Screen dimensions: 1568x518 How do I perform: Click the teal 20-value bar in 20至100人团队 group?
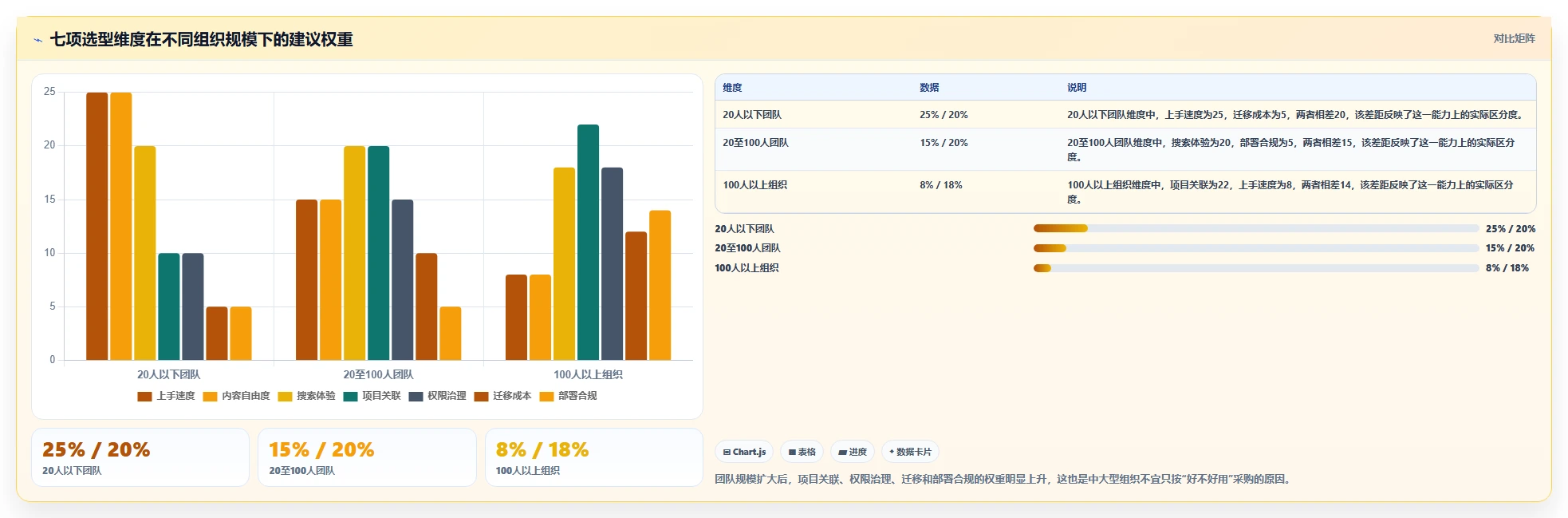point(378,253)
